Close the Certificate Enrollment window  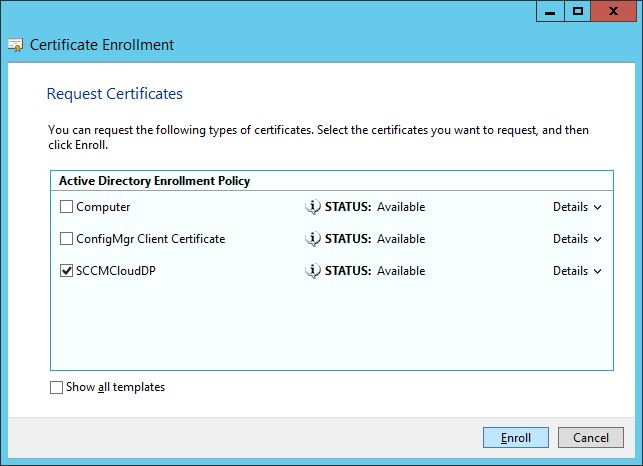(614, 11)
